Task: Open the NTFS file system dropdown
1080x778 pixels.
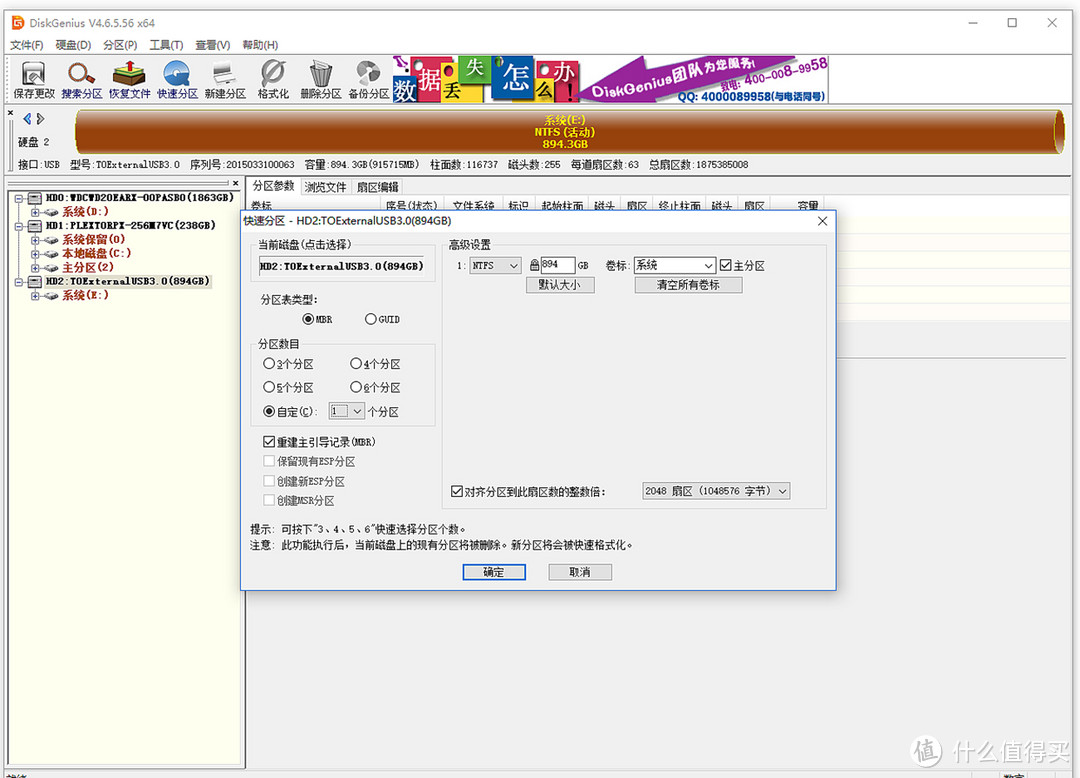Action: click(513, 266)
